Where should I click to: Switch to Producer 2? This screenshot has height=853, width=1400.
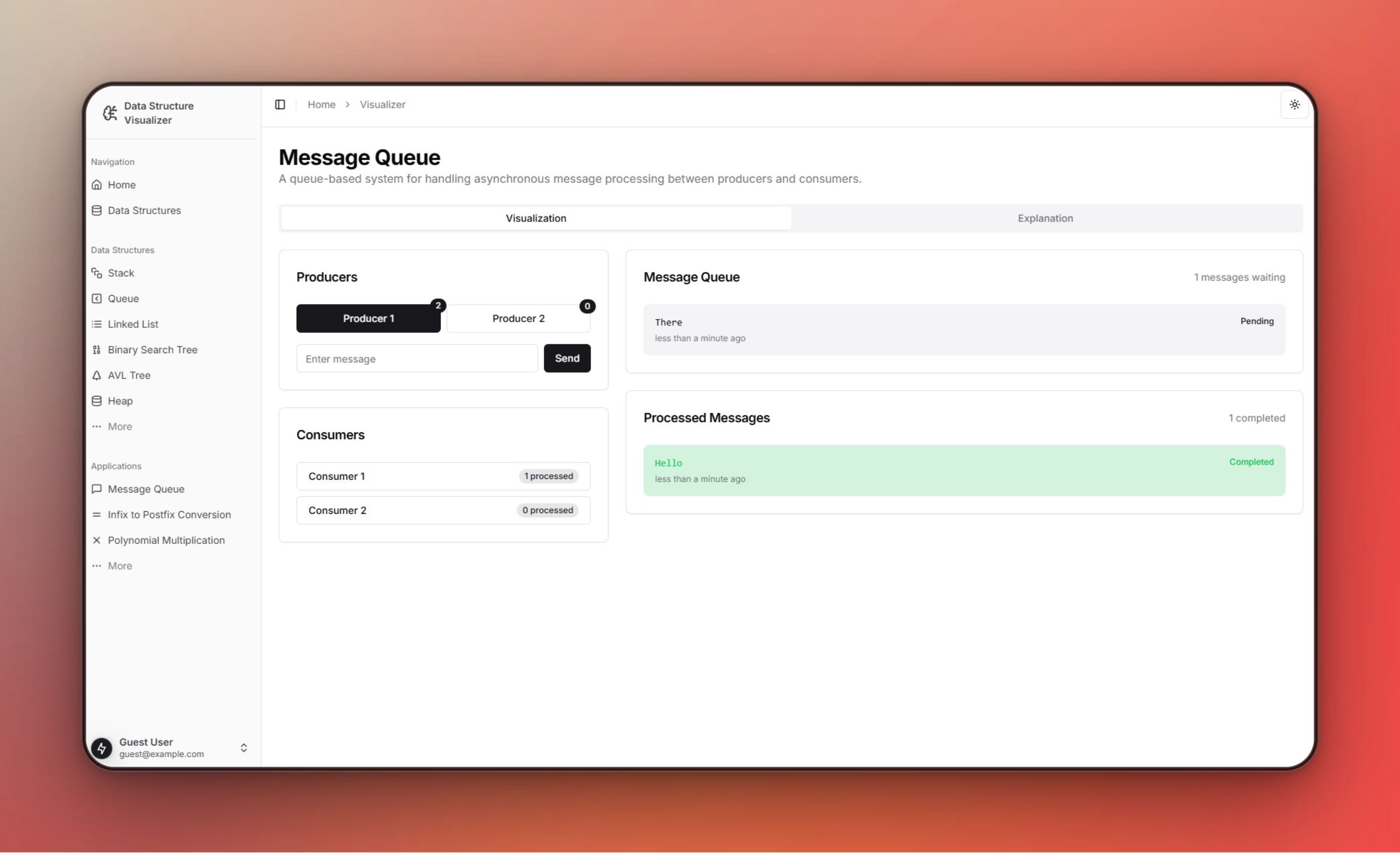[x=518, y=318]
